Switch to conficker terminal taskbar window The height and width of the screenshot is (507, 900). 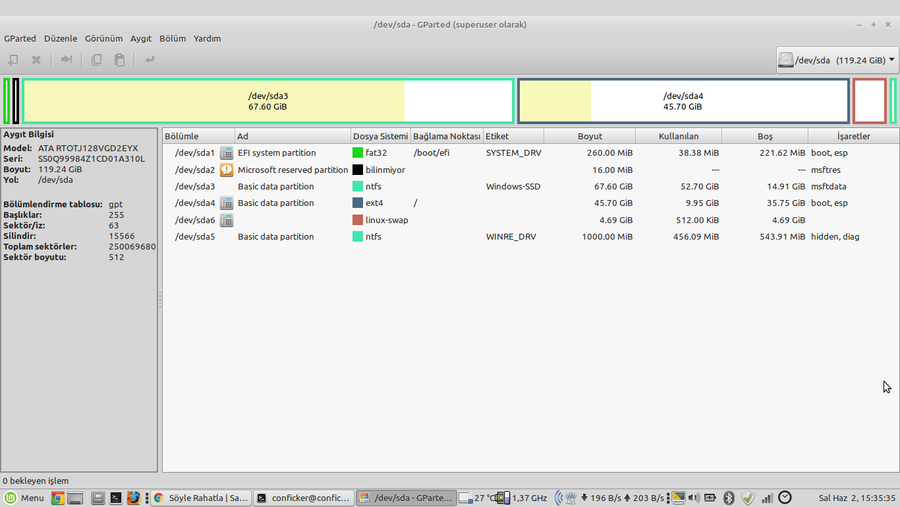click(x=303, y=498)
